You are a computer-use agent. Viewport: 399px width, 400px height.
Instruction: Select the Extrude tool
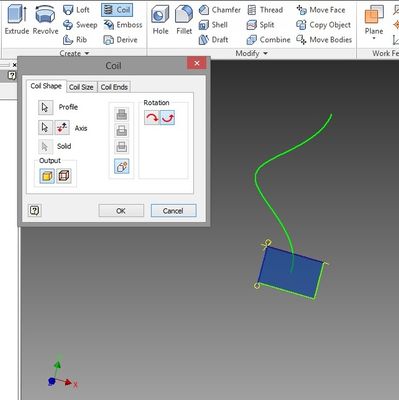pyautogui.click(x=17, y=19)
